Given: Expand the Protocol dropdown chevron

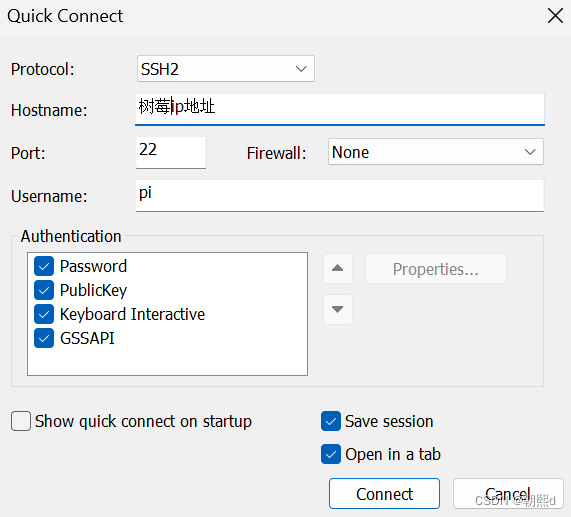Looking at the screenshot, I should point(301,69).
